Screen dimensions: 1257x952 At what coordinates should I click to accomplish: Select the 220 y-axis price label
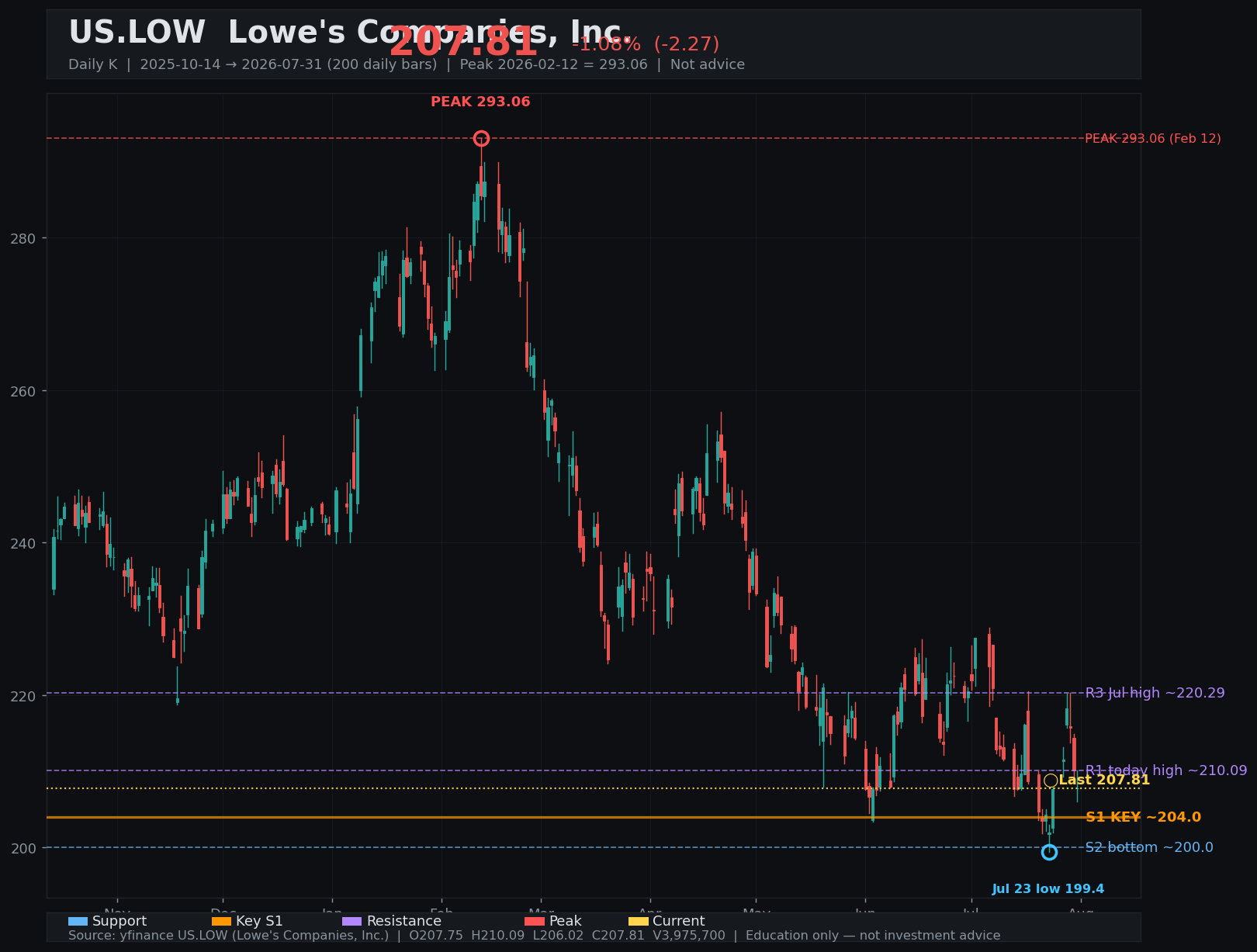[x=23, y=696]
